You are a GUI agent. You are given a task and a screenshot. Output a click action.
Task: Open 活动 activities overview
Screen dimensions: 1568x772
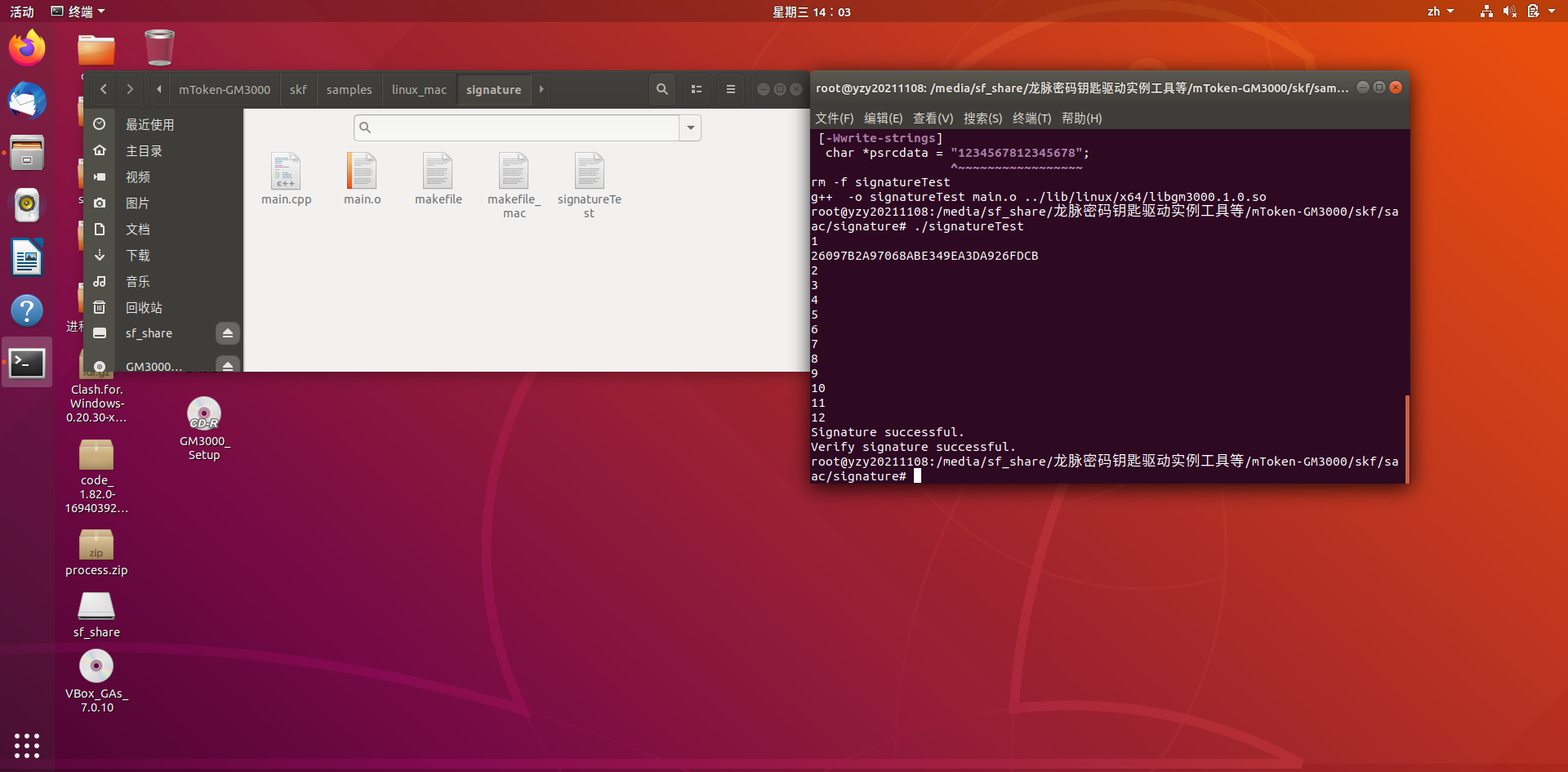(22, 11)
